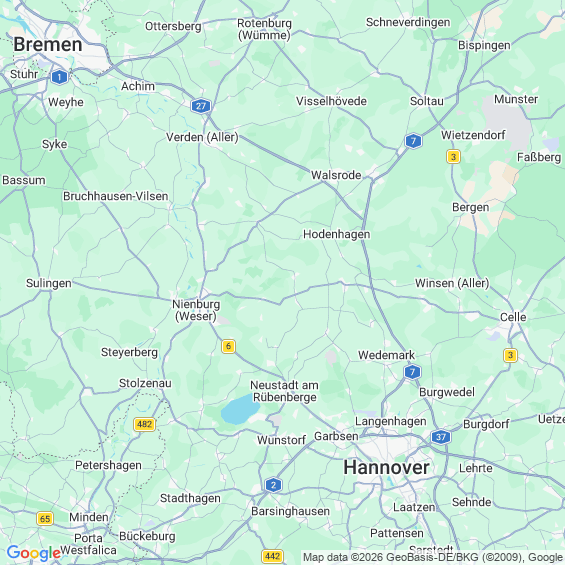
Task: Click the yellow B6 road shield
Action: tap(228, 346)
